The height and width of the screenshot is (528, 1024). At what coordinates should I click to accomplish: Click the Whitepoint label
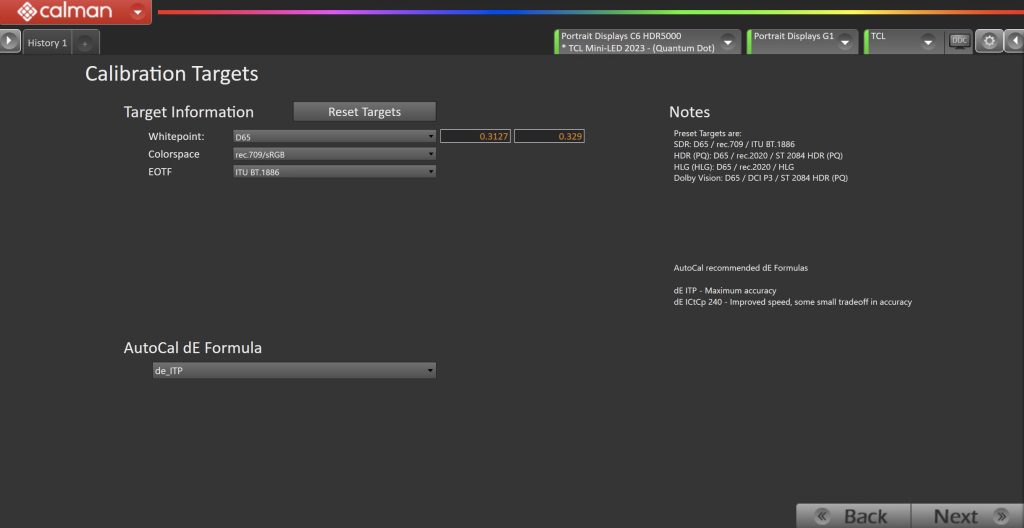[176, 137]
